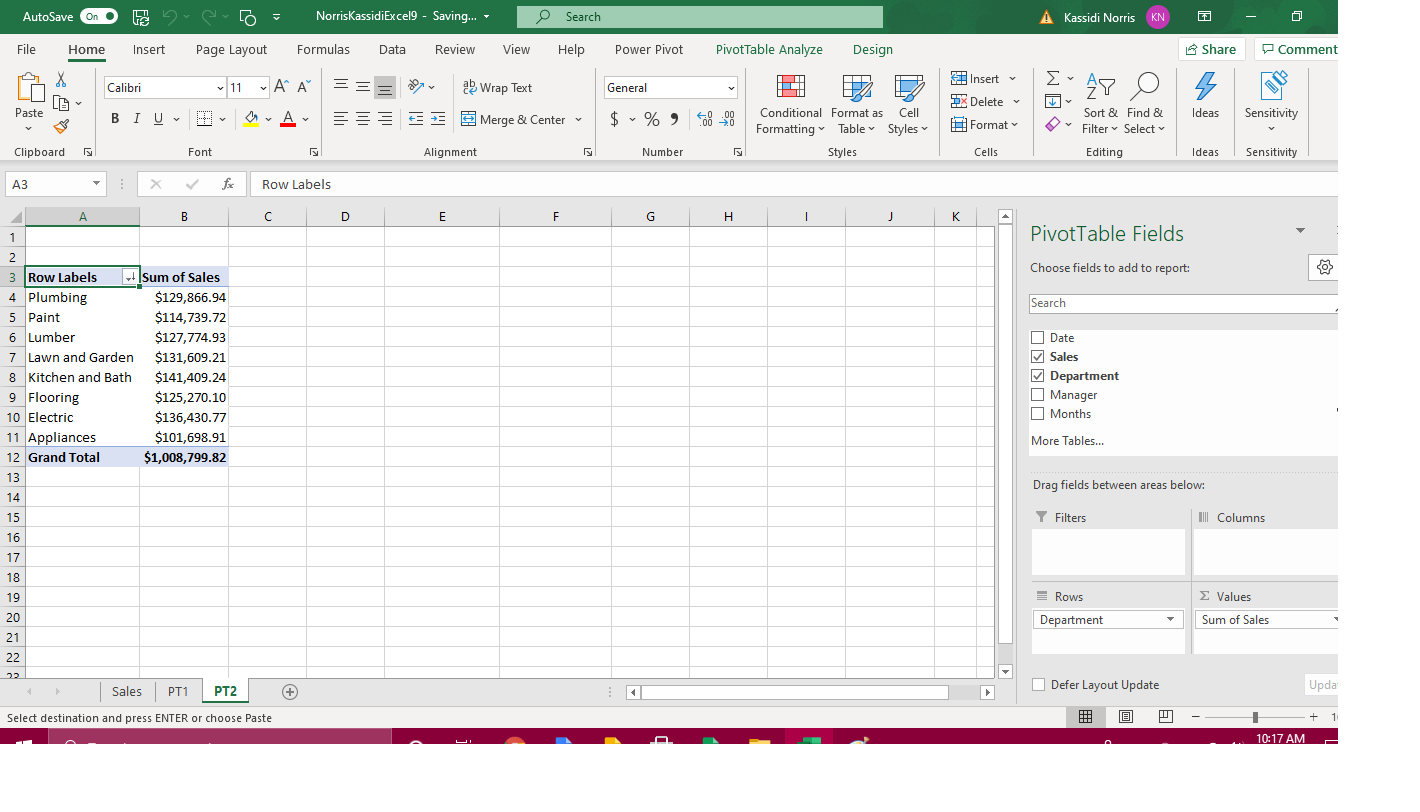Click the Center align icon

pyautogui.click(x=363, y=119)
